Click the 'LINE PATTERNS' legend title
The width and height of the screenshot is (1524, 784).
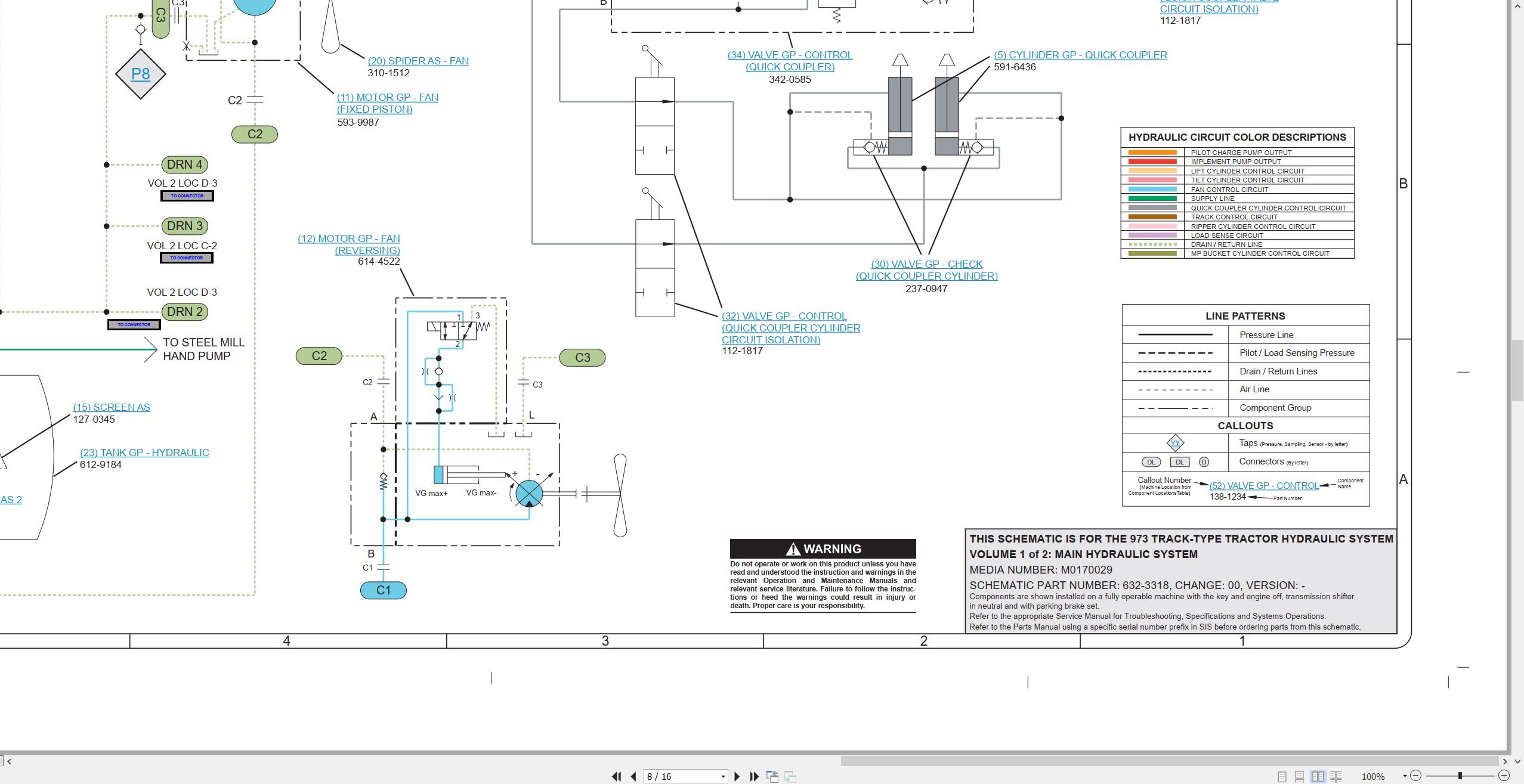point(1245,316)
